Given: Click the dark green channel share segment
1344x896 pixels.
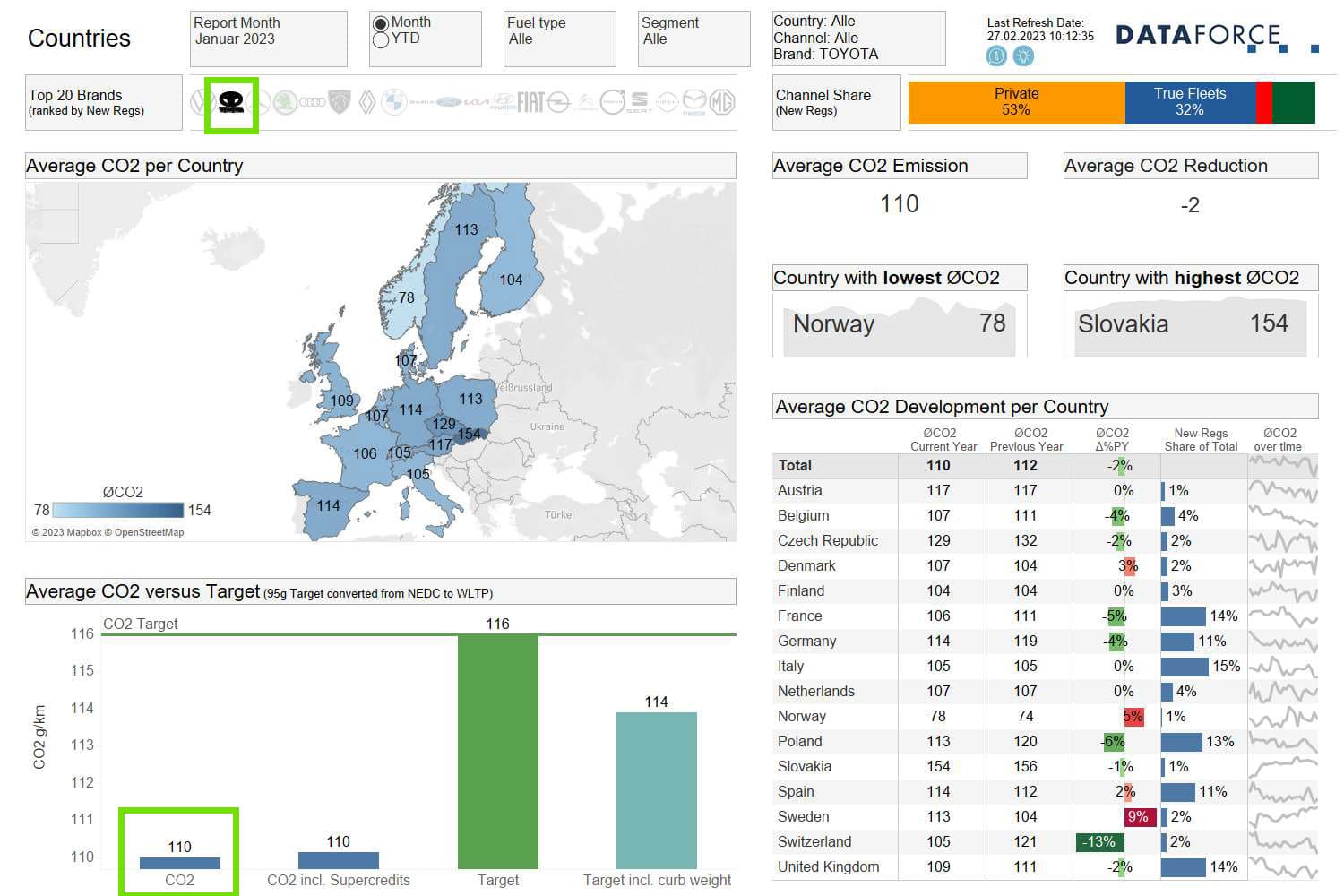Looking at the screenshot, I should (1294, 102).
